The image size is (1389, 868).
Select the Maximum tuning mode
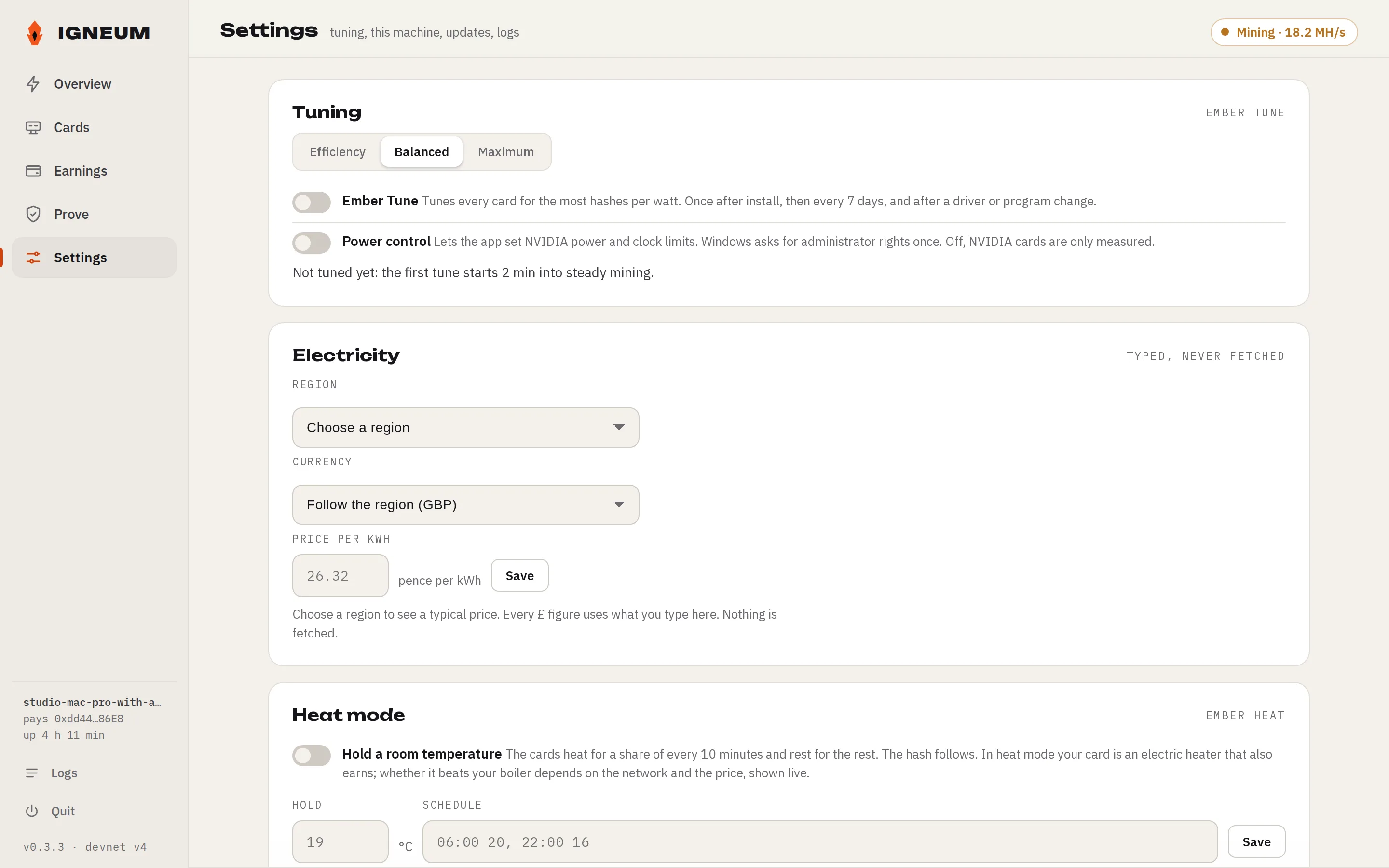pyautogui.click(x=505, y=152)
